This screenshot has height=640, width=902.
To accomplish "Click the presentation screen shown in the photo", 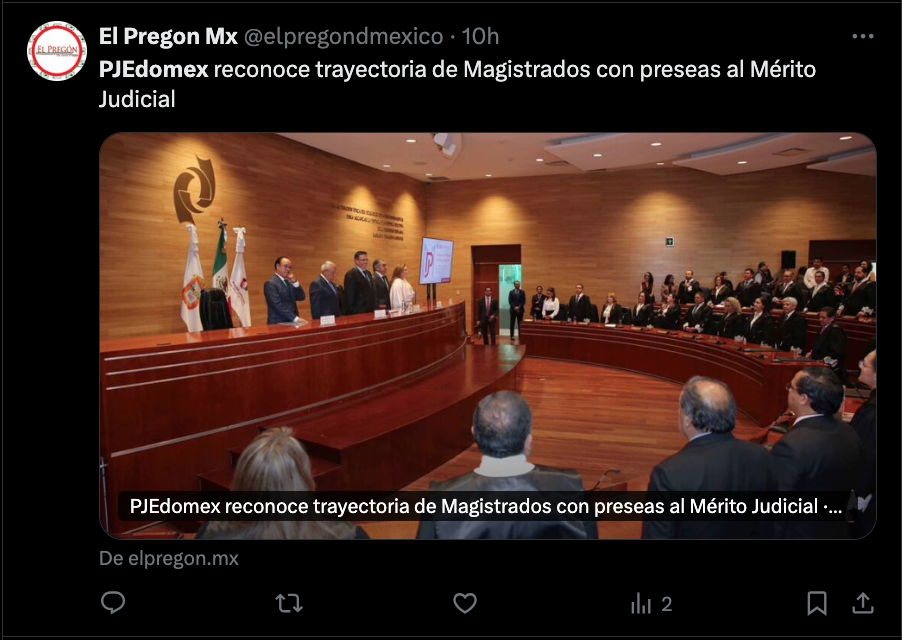I will point(436,260).
